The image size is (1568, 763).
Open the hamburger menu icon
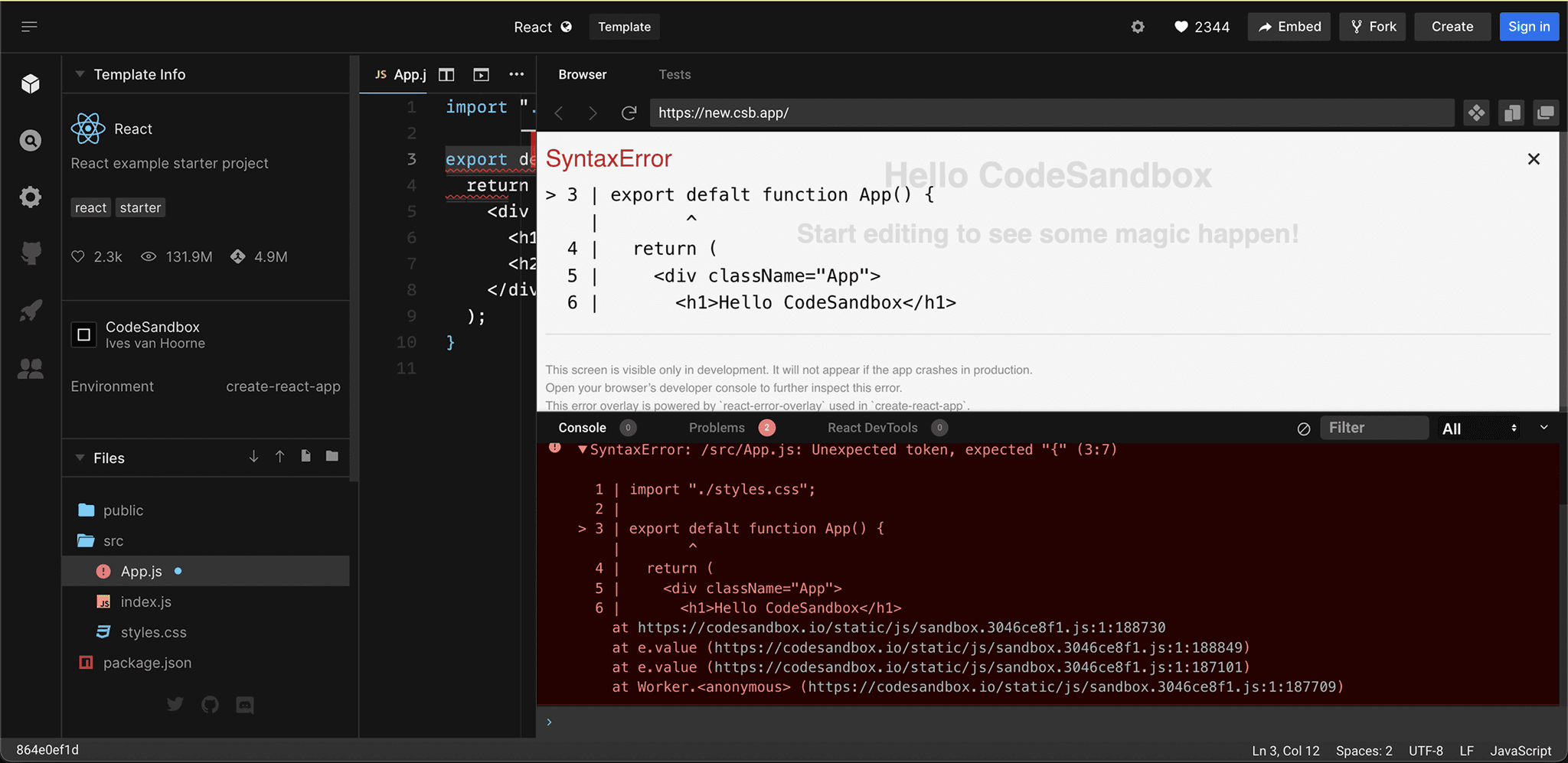(x=29, y=27)
